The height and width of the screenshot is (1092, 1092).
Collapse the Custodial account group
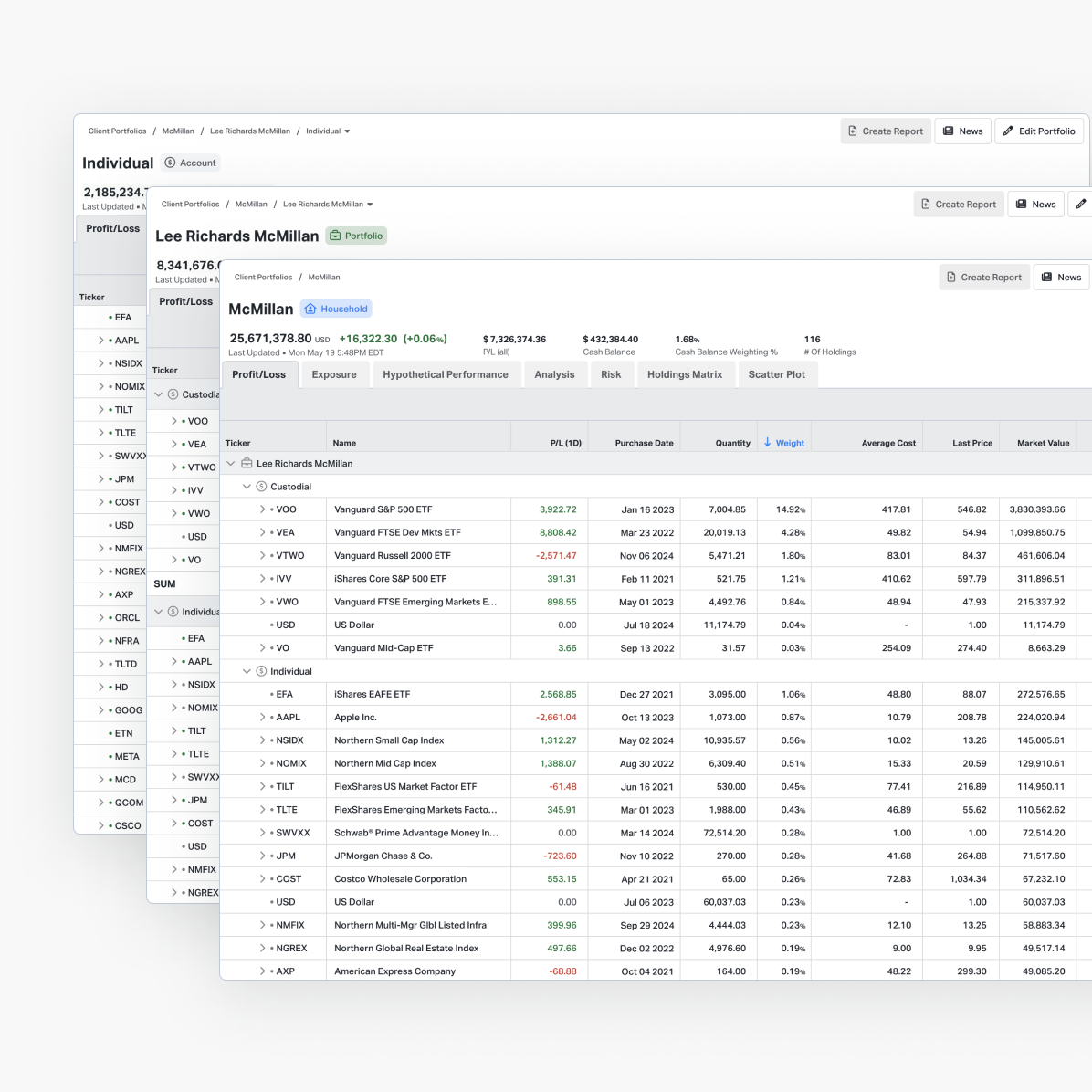pos(247,487)
